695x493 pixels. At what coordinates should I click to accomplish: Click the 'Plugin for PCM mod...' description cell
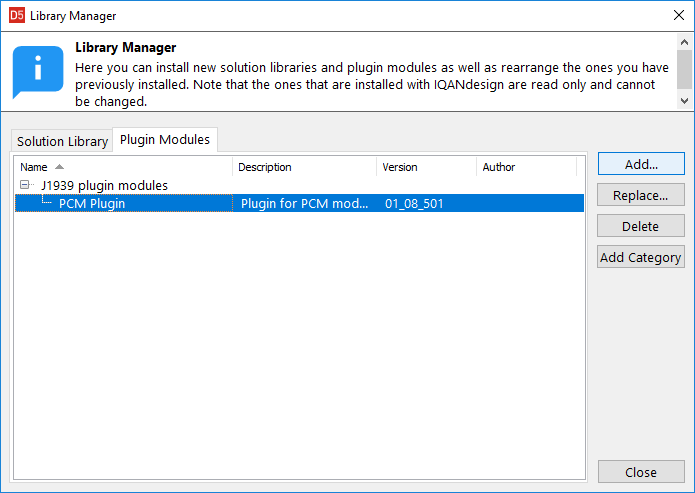click(x=305, y=203)
